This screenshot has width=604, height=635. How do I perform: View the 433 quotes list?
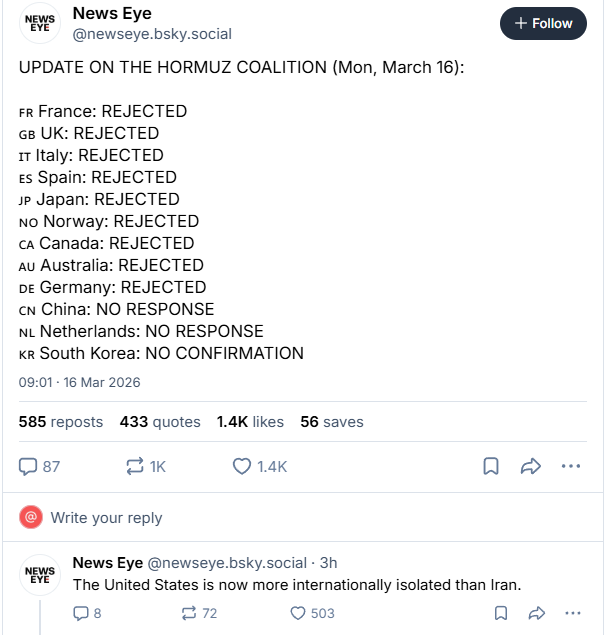(160, 422)
